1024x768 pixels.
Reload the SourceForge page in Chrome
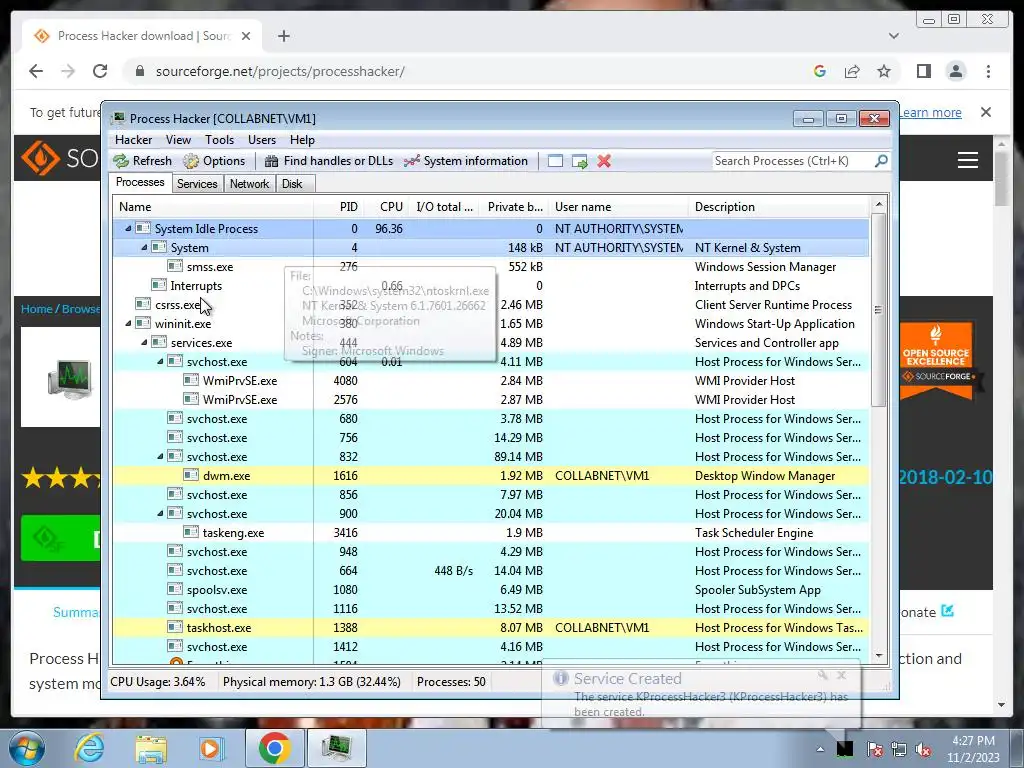point(100,71)
